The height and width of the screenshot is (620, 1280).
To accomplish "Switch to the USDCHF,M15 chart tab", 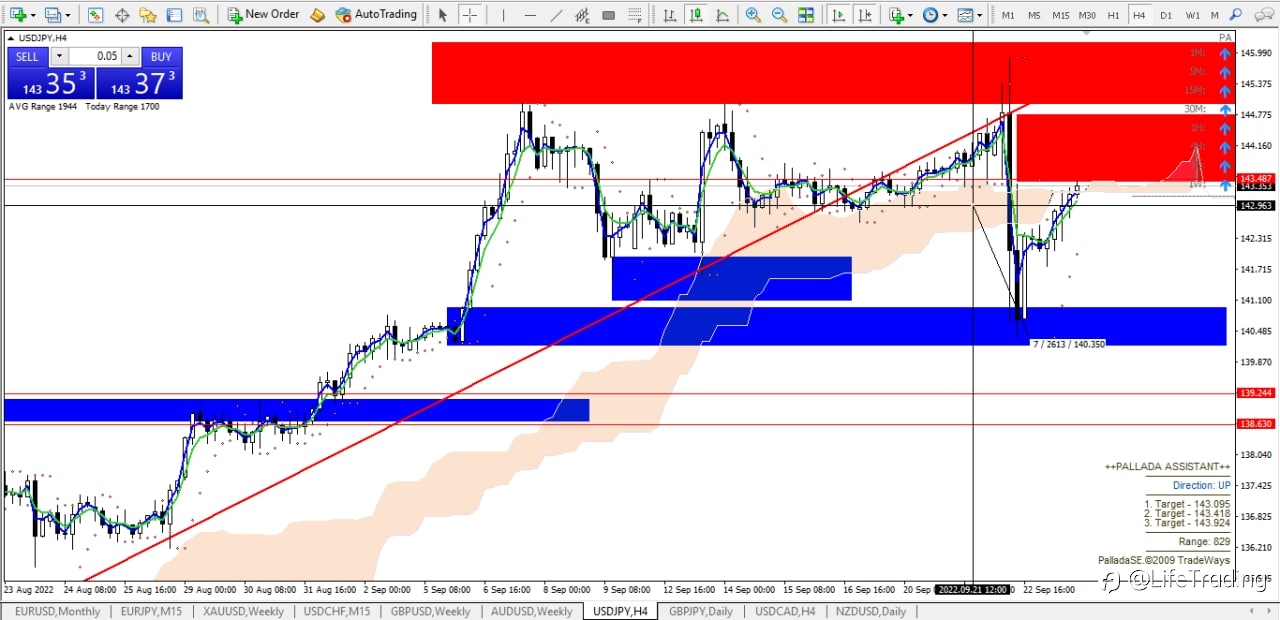I will (x=336, y=611).
